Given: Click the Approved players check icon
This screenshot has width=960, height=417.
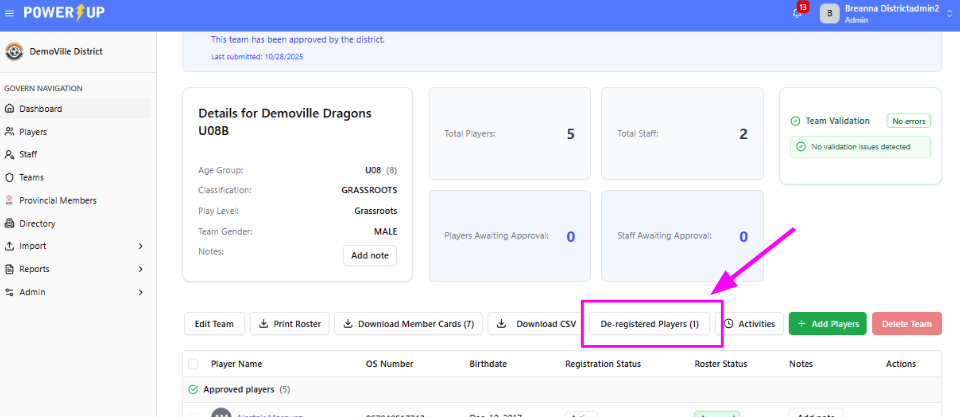Looking at the screenshot, I should click(193, 389).
